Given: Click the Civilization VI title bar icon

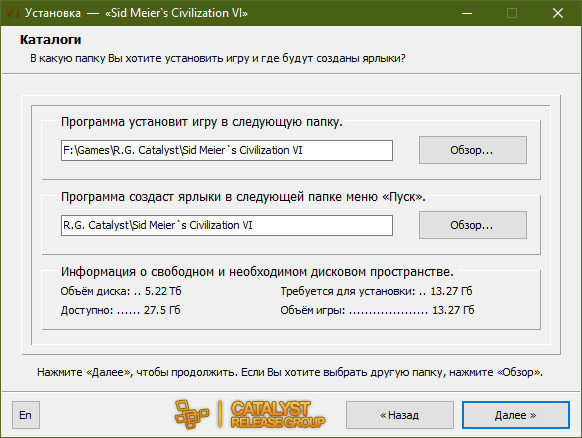Looking at the screenshot, I should tap(12, 13).
